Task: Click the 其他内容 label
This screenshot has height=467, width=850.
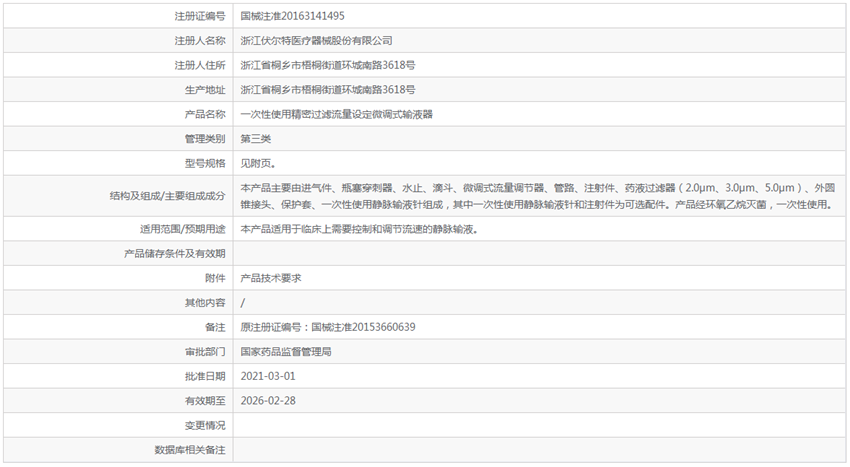Action: pos(205,303)
